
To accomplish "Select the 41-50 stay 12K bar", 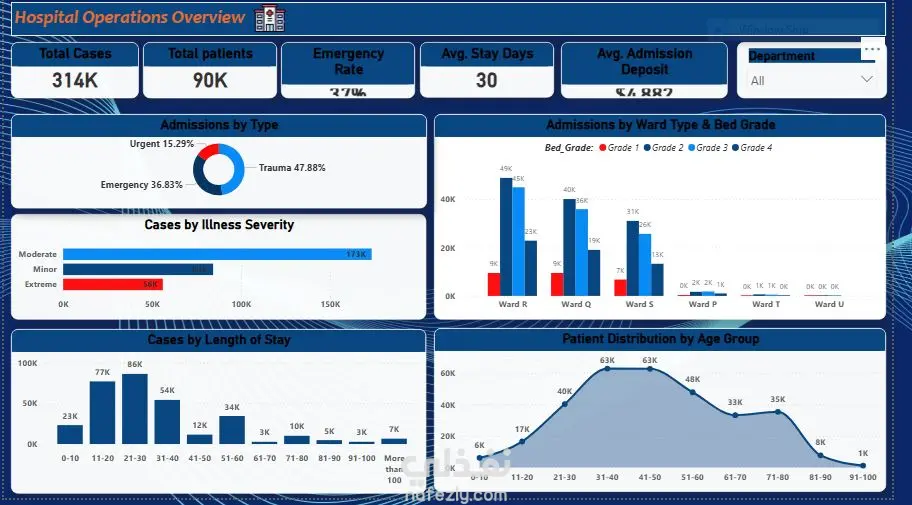I will coord(200,439).
